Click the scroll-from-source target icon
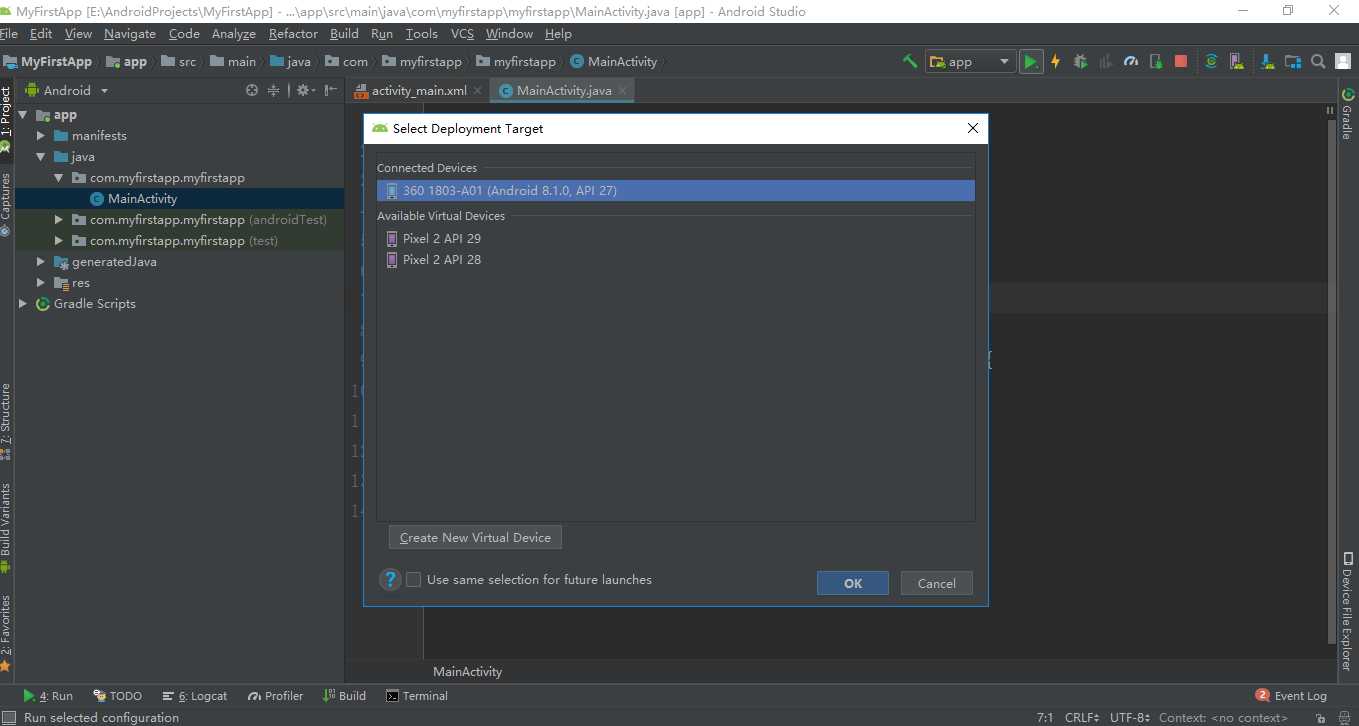This screenshot has height=726, width=1359. (252, 90)
